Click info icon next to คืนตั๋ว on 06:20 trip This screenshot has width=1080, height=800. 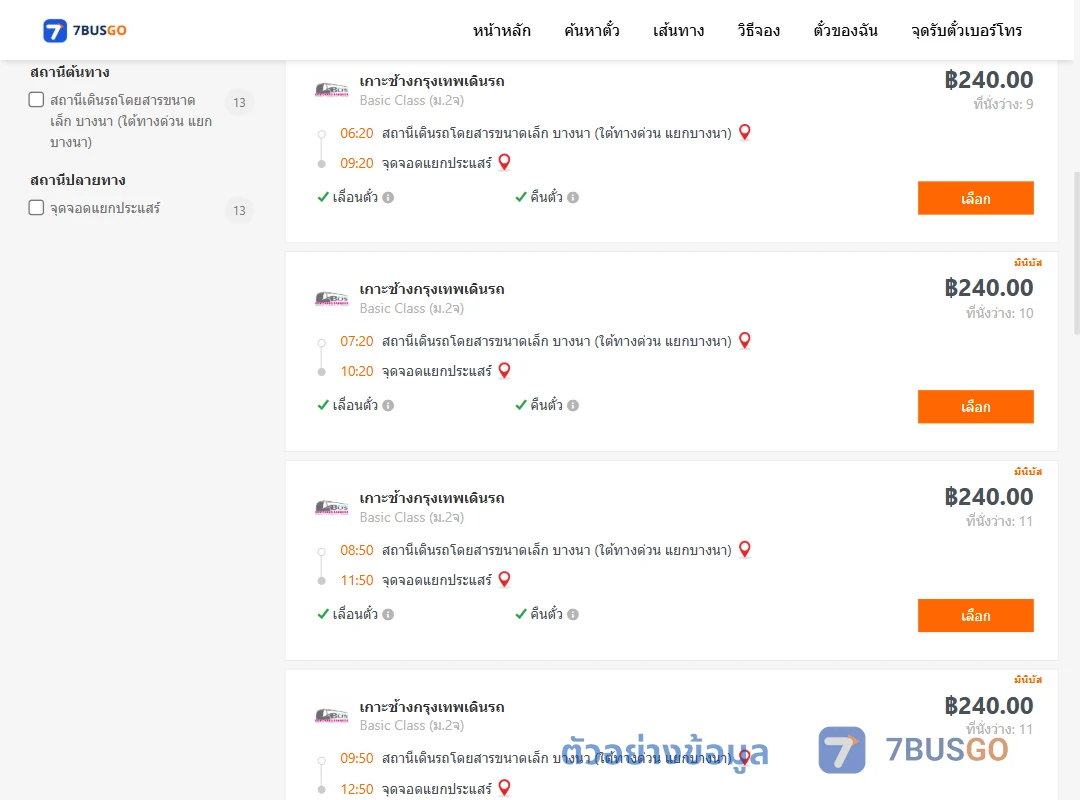coord(573,198)
